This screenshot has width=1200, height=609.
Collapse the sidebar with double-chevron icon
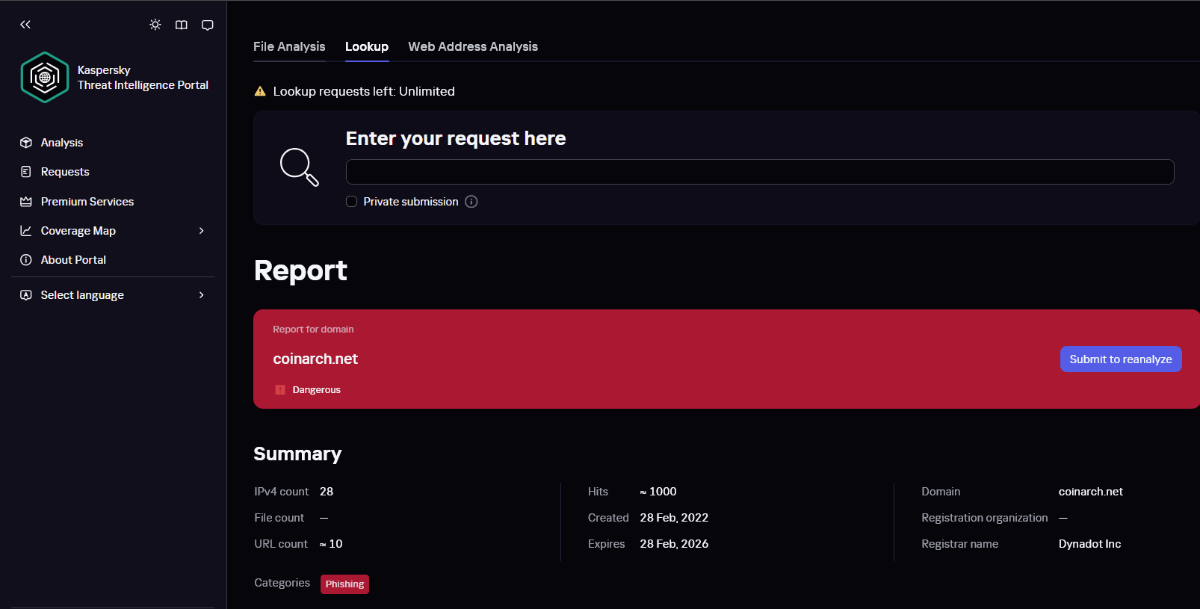click(x=25, y=25)
